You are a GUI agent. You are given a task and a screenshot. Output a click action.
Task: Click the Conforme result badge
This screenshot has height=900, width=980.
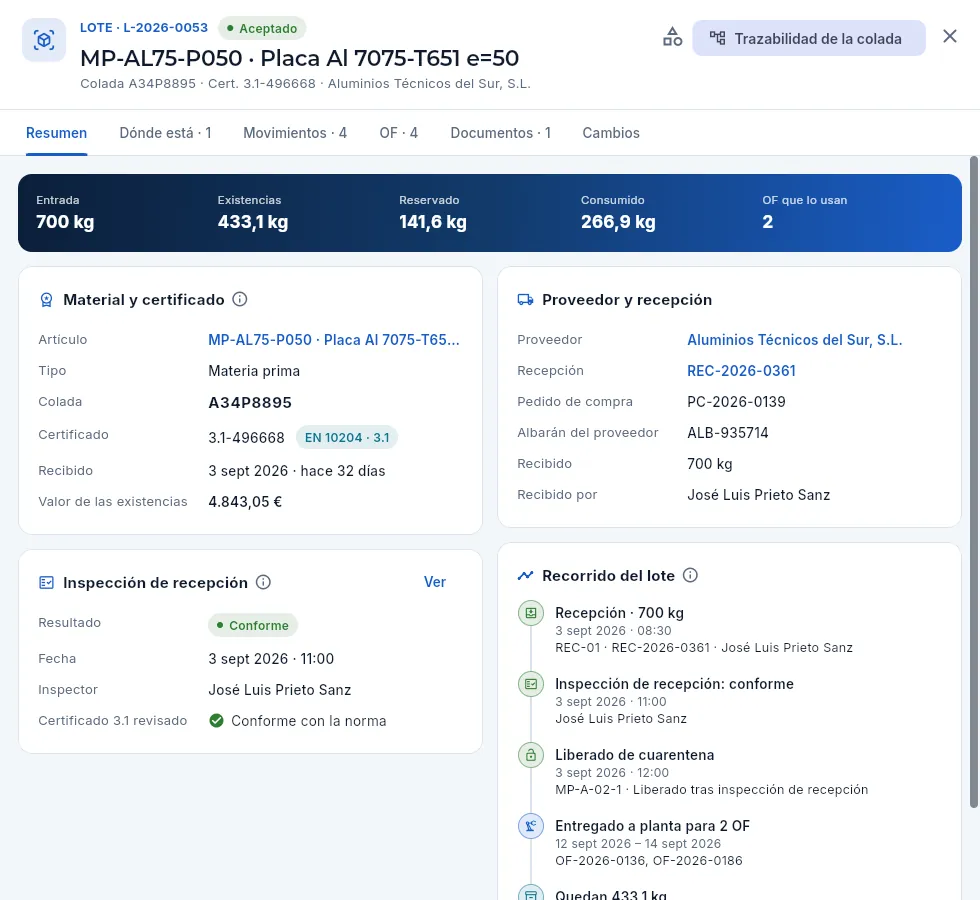[252, 625]
